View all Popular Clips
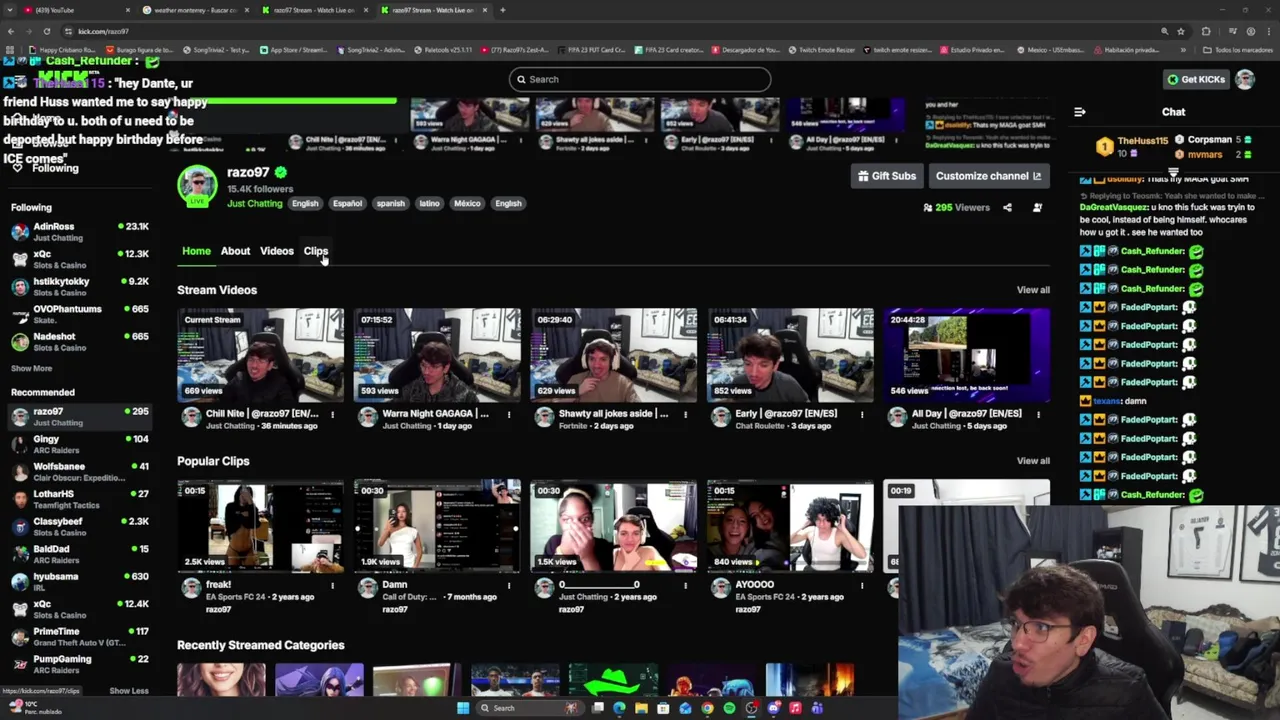1280x720 pixels. (1033, 461)
